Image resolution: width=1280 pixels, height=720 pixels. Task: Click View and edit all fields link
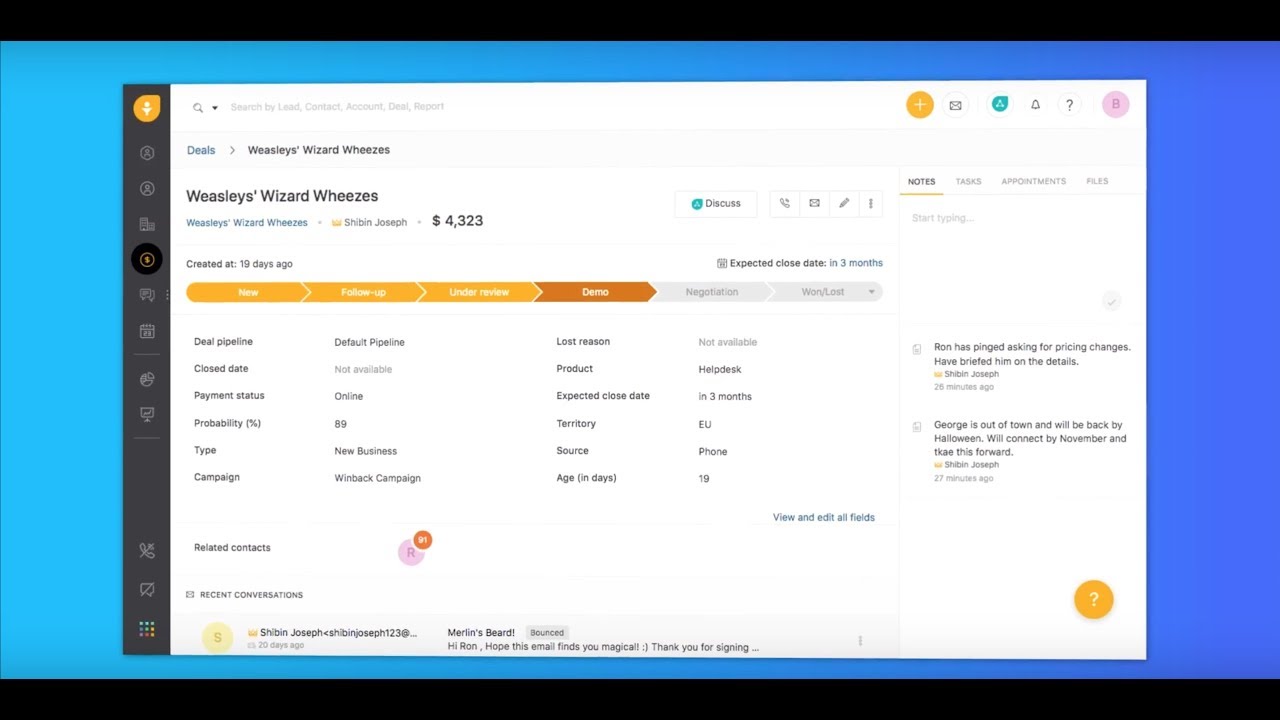click(x=824, y=517)
